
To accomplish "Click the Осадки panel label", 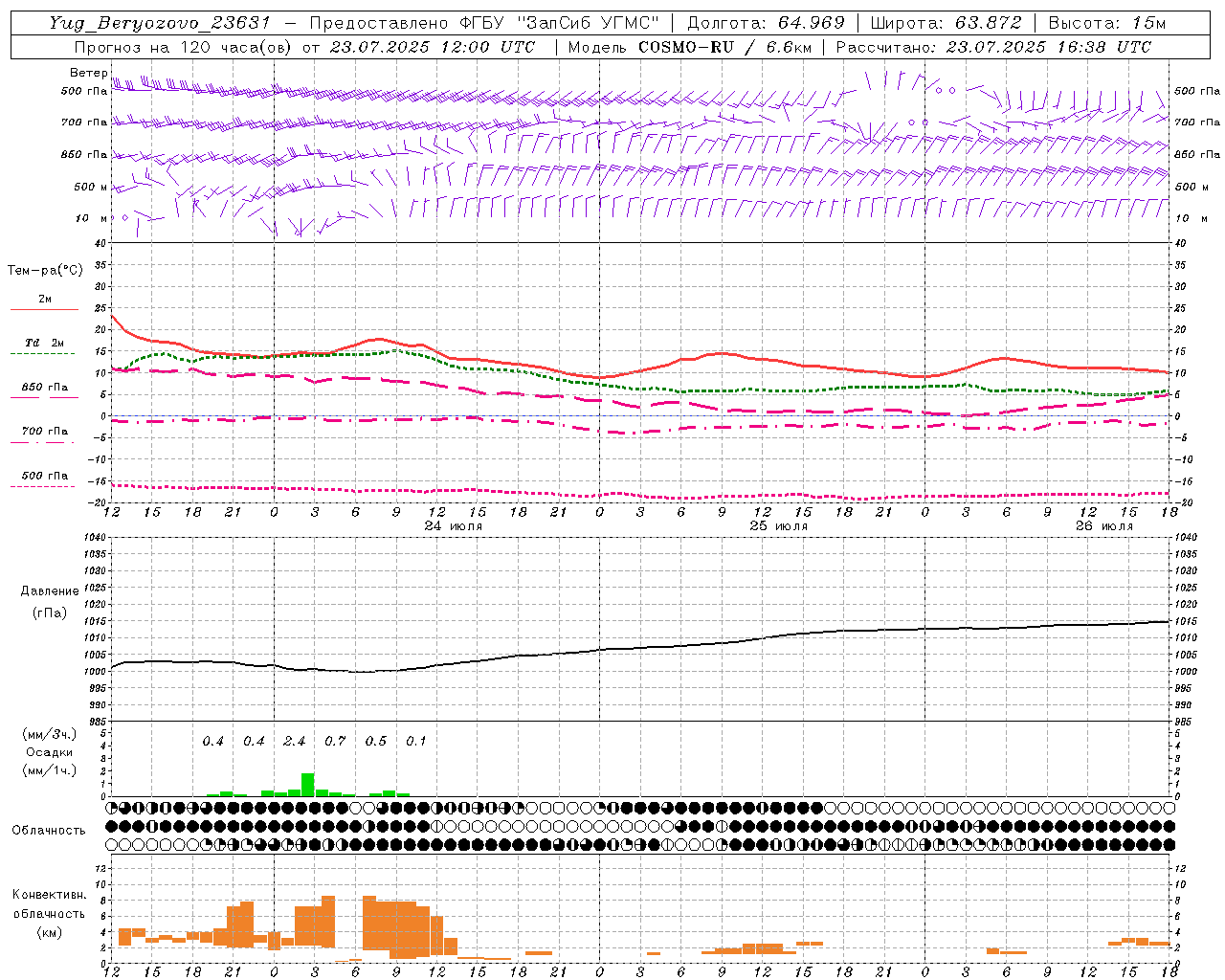I will 49,752.
